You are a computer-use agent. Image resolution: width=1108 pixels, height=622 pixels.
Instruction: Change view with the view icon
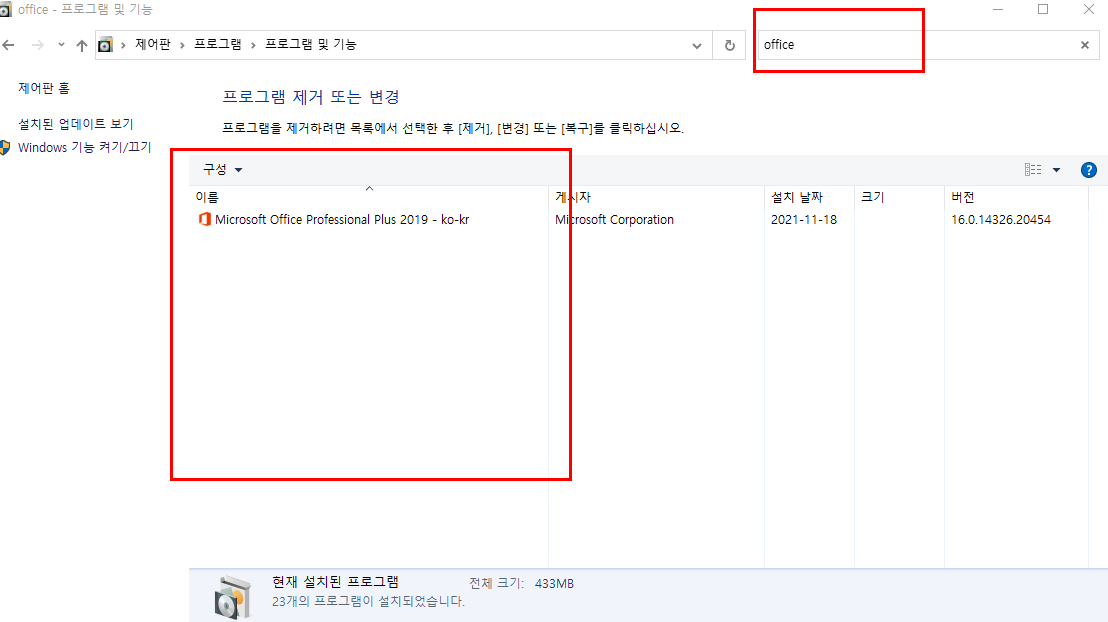(1032, 170)
